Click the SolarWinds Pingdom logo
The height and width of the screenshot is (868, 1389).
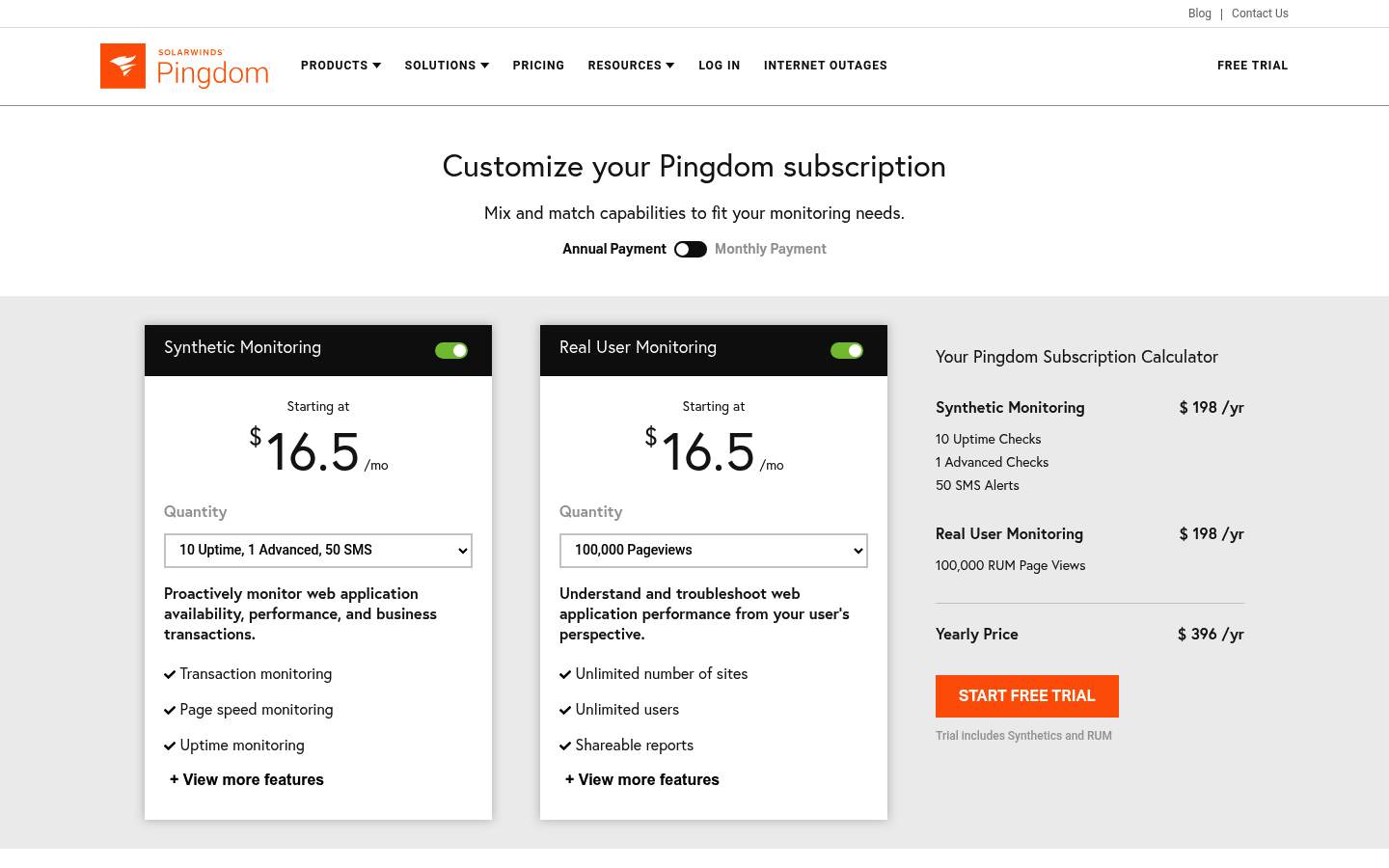coord(184,66)
